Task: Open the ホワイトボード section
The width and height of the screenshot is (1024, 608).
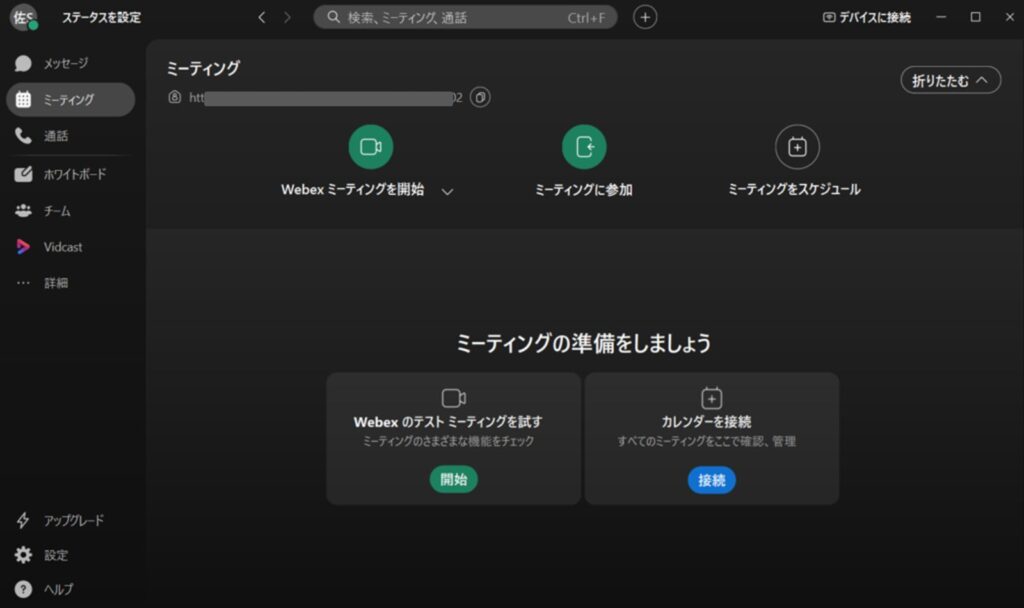Action: (x=73, y=174)
